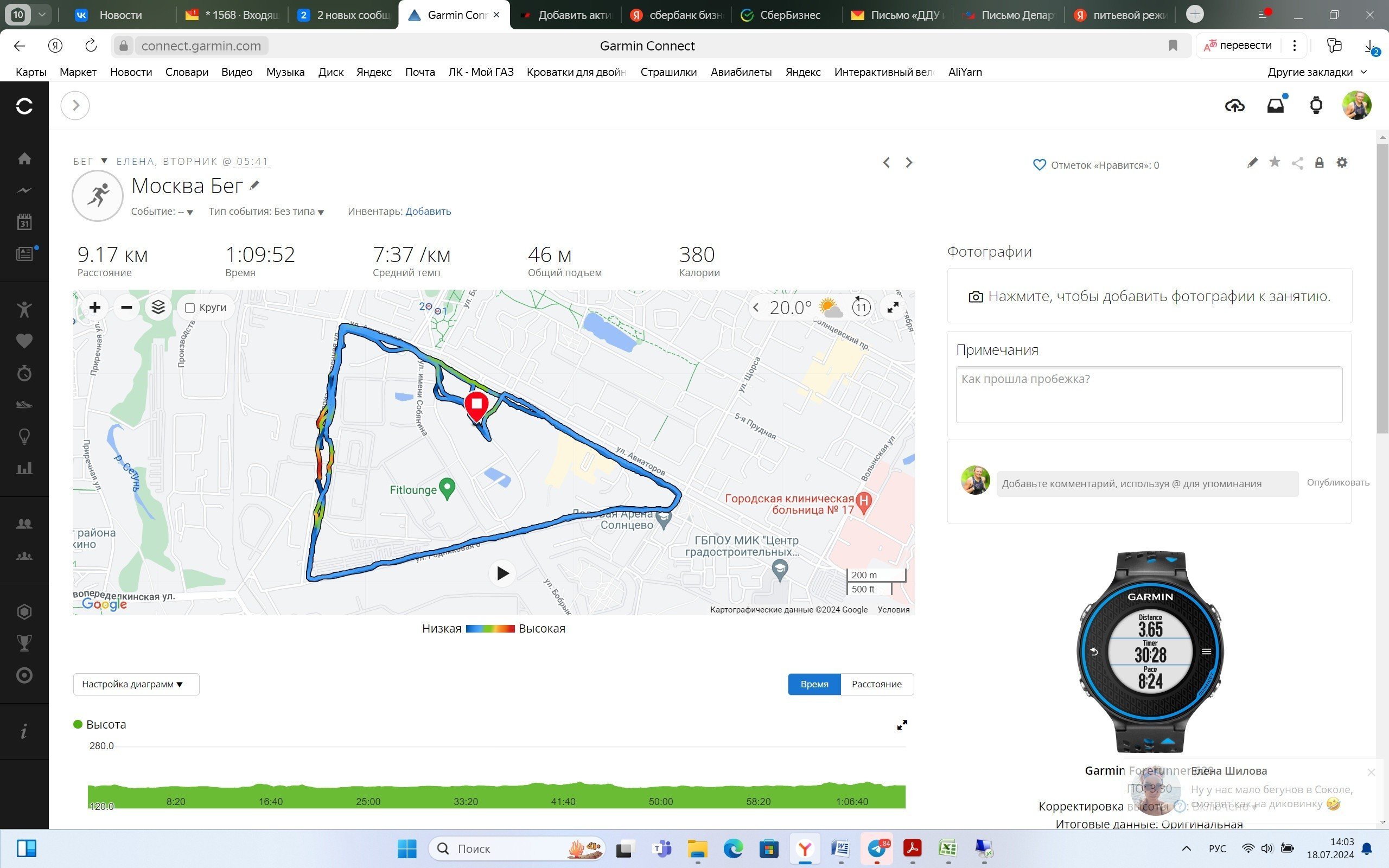This screenshot has height=868, width=1389.
Task: Edit the activity name Москва Бег with pencil
Action: (255, 185)
